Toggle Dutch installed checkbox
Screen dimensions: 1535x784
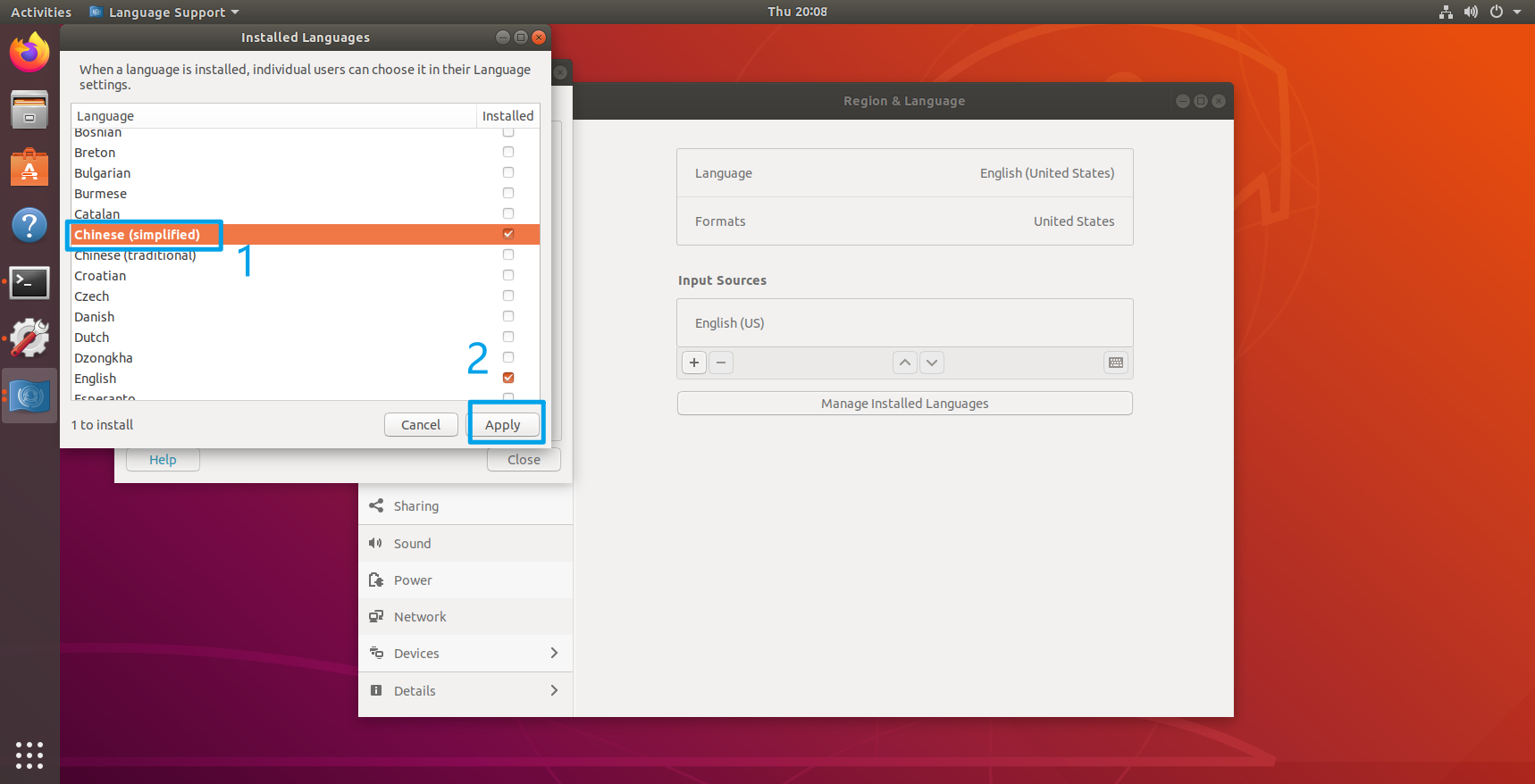(x=508, y=337)
